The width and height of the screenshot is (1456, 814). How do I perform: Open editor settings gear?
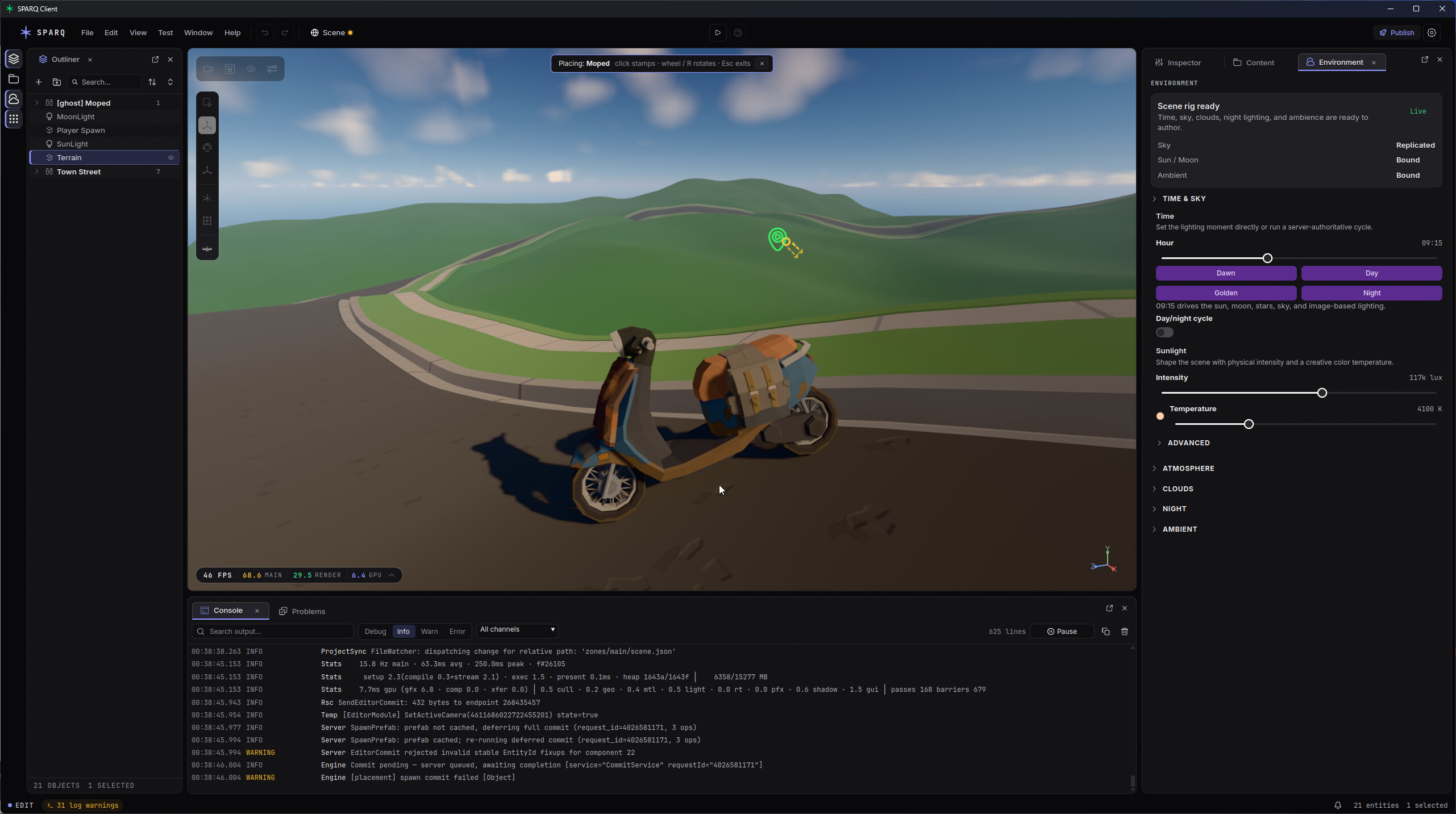tap(1432, 33)
